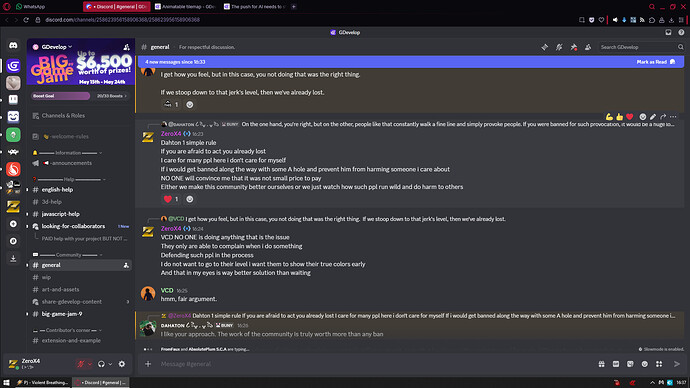Viewport: 690px width, 388px height.
Task: Open the gold Z server icon
Action: pos(13,206)
